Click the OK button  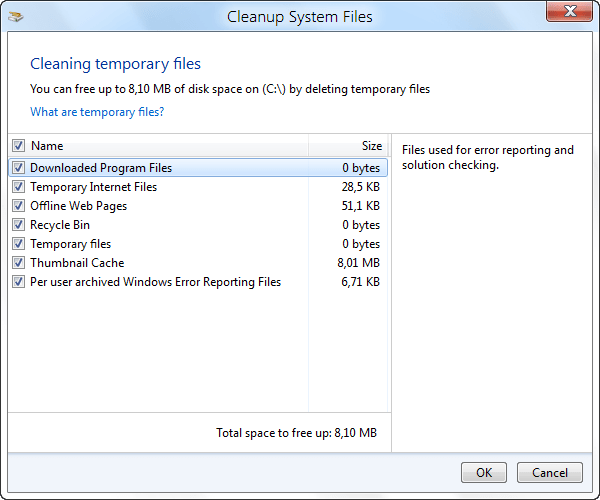coord(483,472)
